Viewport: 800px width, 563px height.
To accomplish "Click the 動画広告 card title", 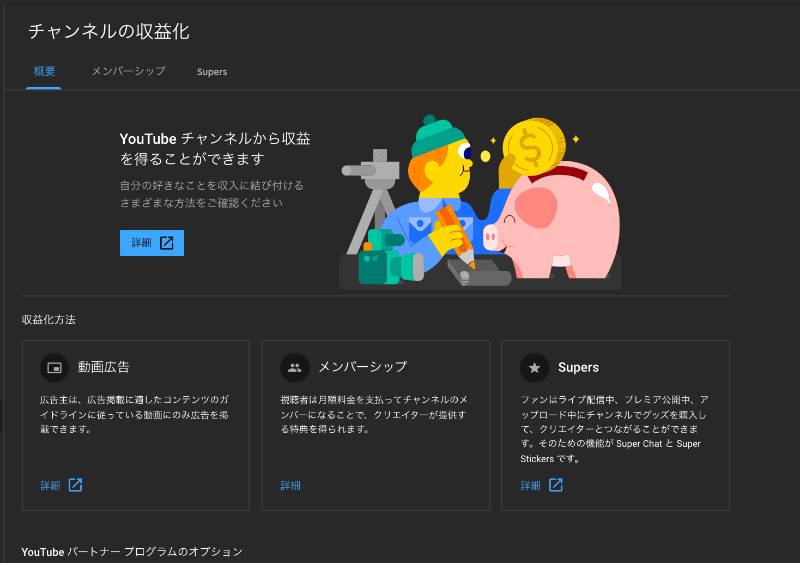I will point(104,367).
